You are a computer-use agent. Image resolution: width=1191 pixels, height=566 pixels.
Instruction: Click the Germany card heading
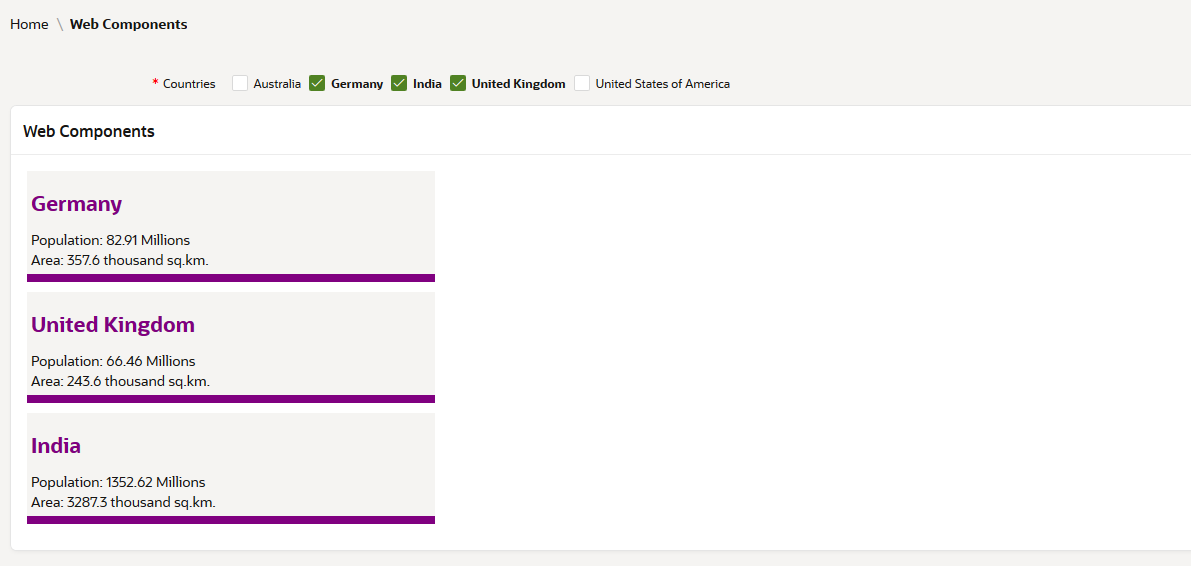pyautogui.click(x=77, y=204)
